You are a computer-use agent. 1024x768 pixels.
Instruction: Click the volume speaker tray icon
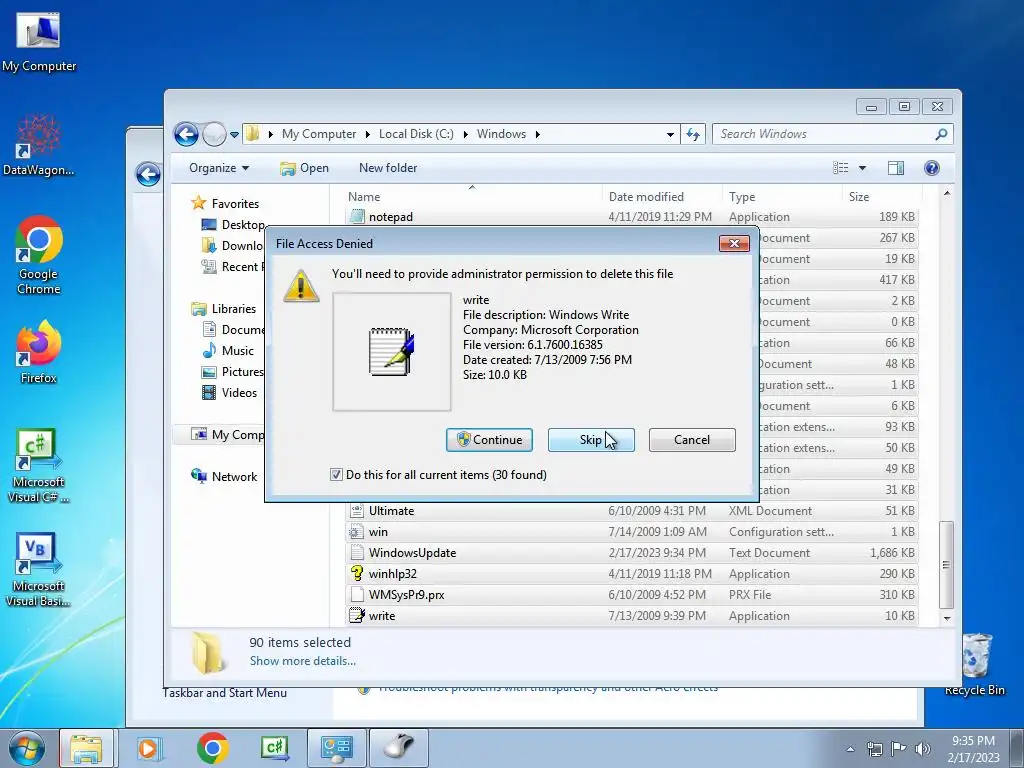pyautogui.click(x=923, y=749)
